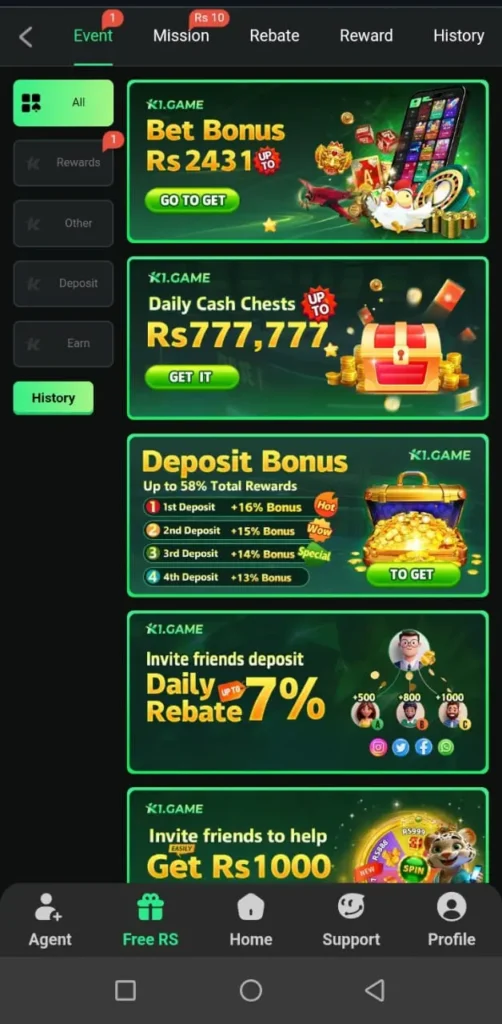Select the Deposit category filter
This screenshot has height=1024, width=502.
point(63,283)
